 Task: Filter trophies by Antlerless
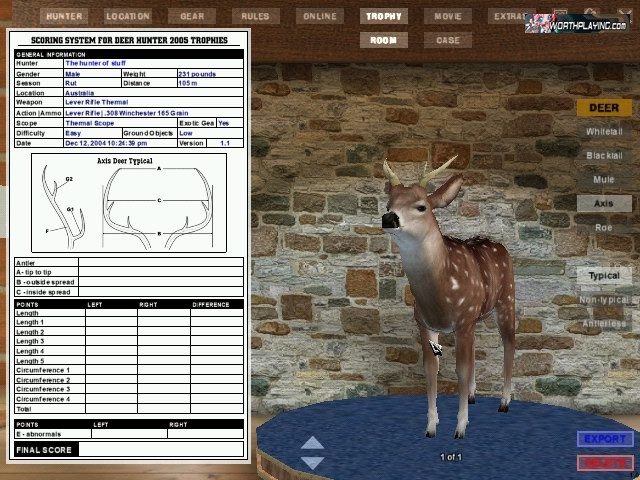[x=603, y=323]
